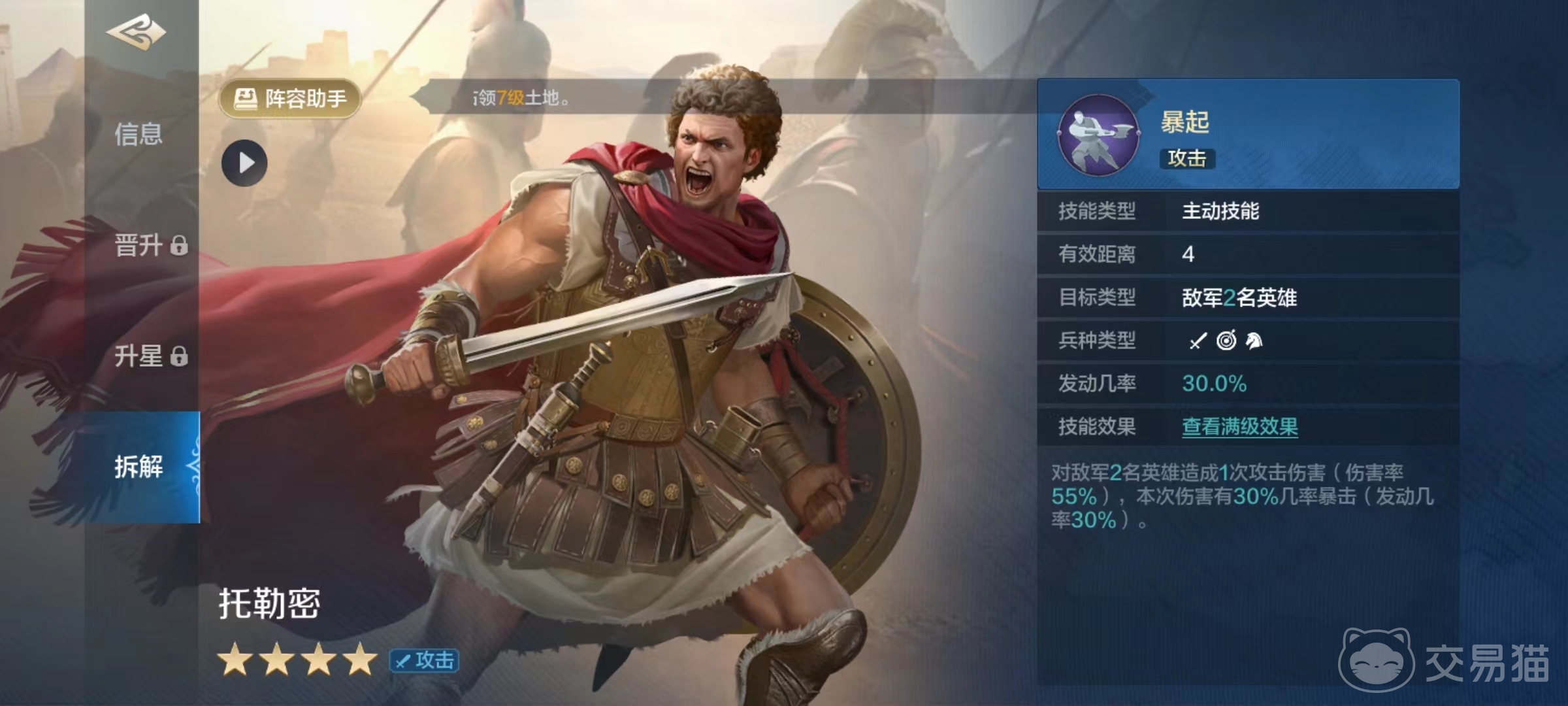Tap the 托勒密 hero name
Screen dimensions: 1568x706
tap(269, 603)
